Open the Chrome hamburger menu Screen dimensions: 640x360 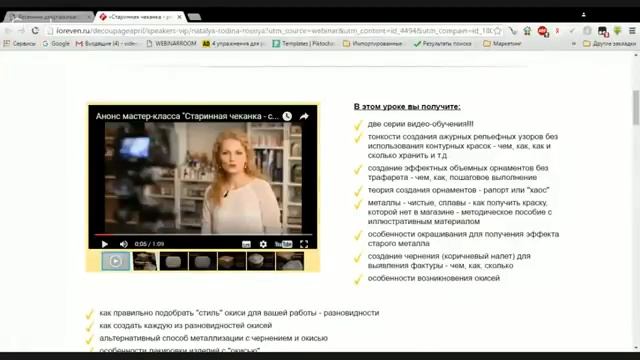(x=632, y=31)
